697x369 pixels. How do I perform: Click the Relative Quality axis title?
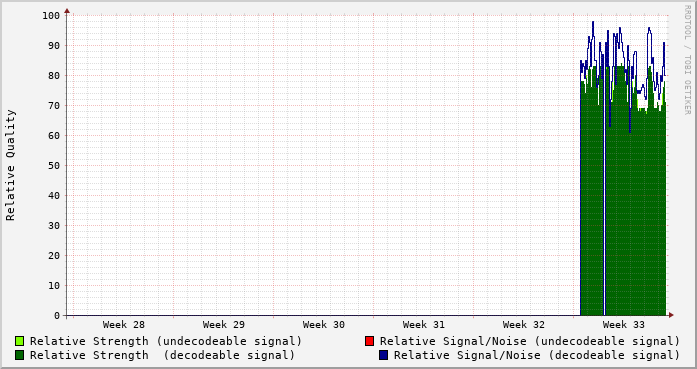point(10,165)
